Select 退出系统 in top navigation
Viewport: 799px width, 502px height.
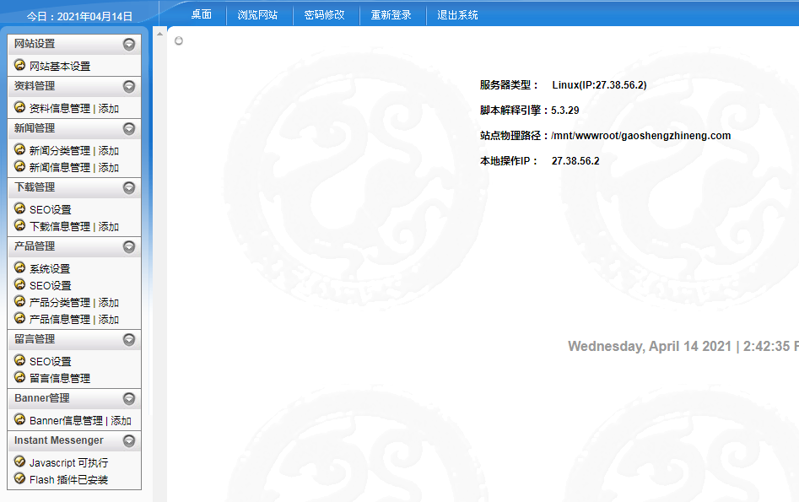tap(458, 15)
